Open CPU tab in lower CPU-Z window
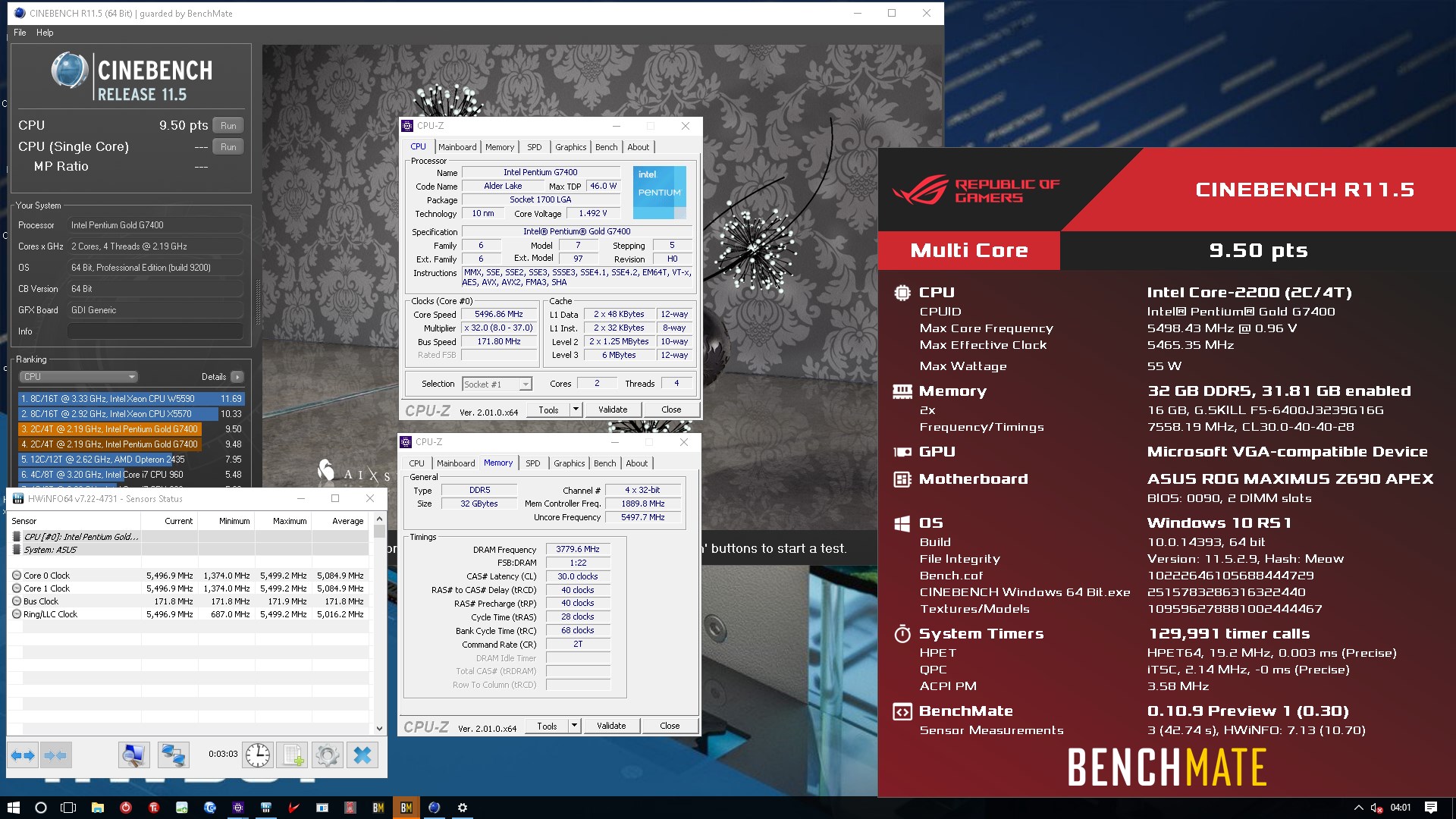Image resolution: width=1456 pixels, height=819 pixels. point(416,463)
